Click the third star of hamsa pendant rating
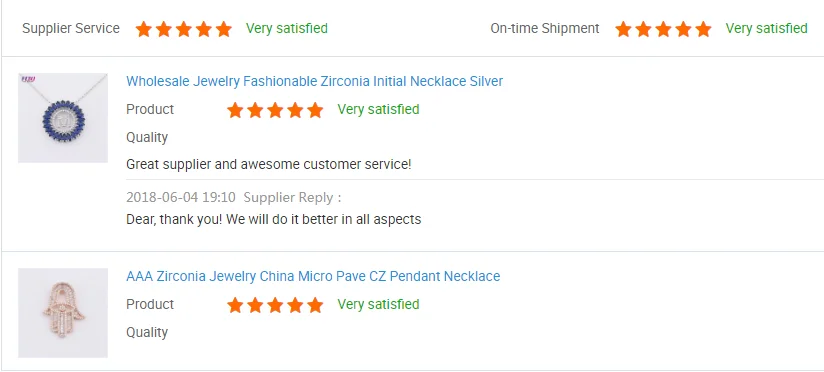824x372 pixels. tap(275, 305)
